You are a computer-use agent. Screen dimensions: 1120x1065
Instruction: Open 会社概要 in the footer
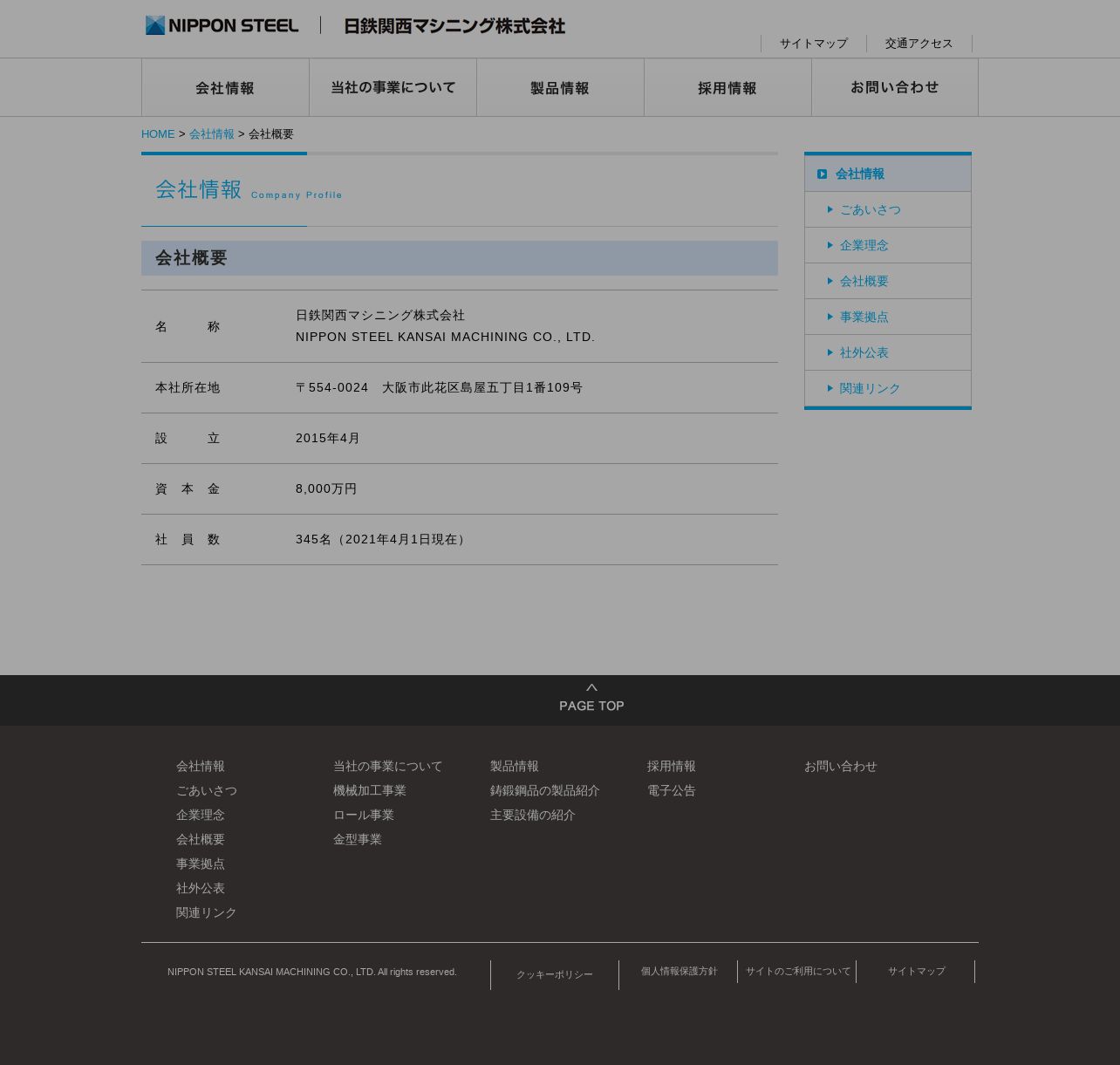201,839
